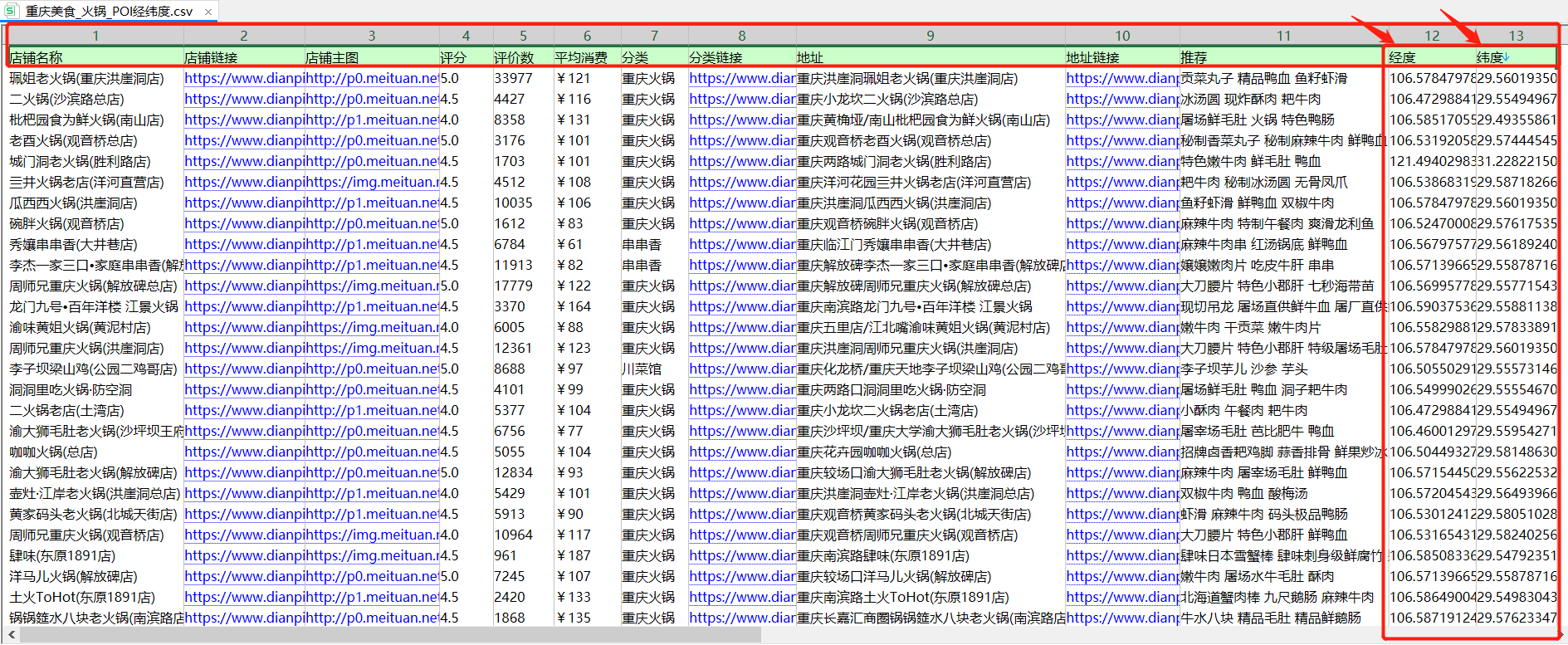The image size is (1568, 645).
Task: Select address cell 重庆南滨路肆味(东原1891店)
Action: tap(931, 555)
